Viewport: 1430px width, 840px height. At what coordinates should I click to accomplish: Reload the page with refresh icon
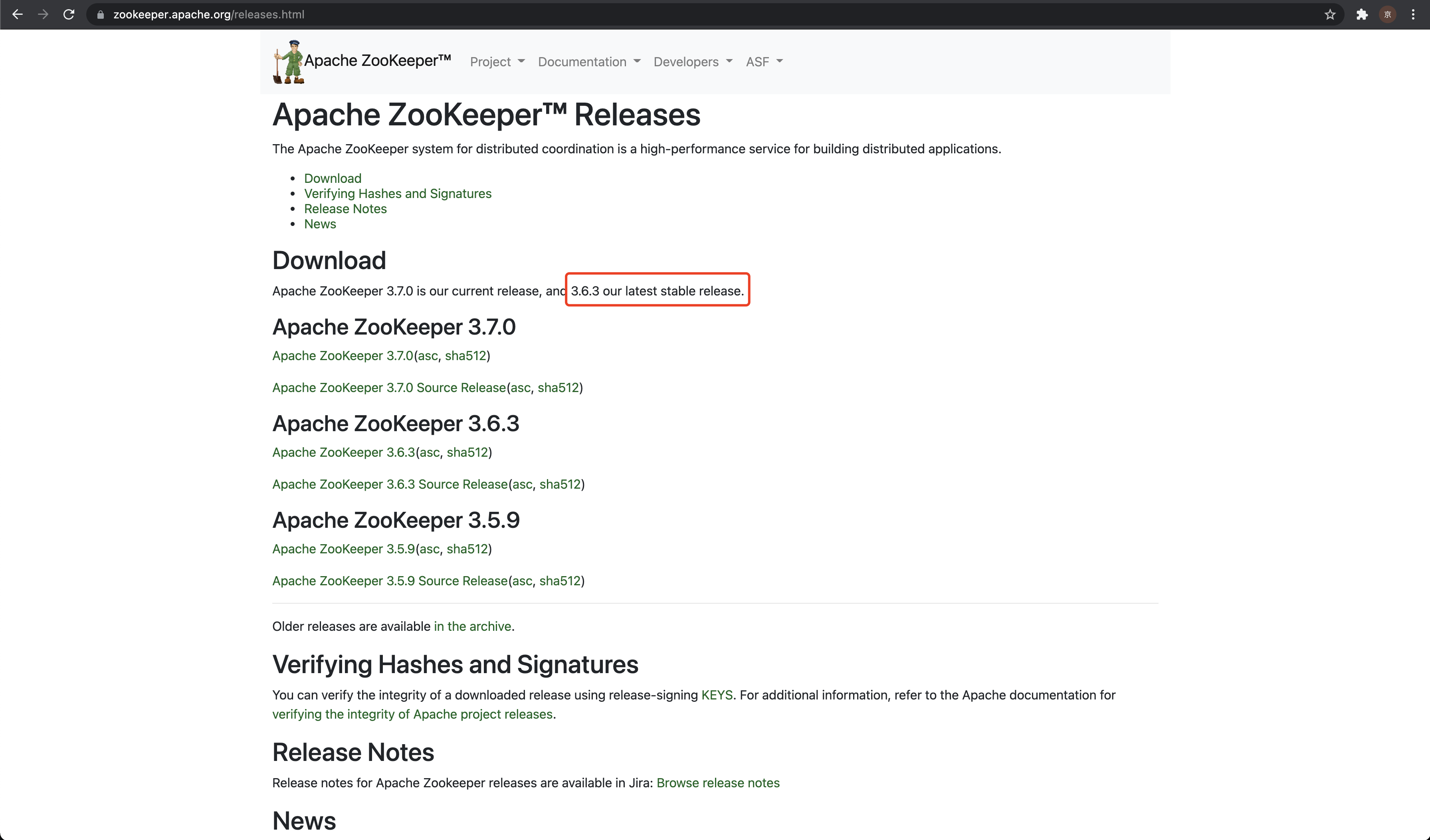pyautogui.click(x=69, y=14)
